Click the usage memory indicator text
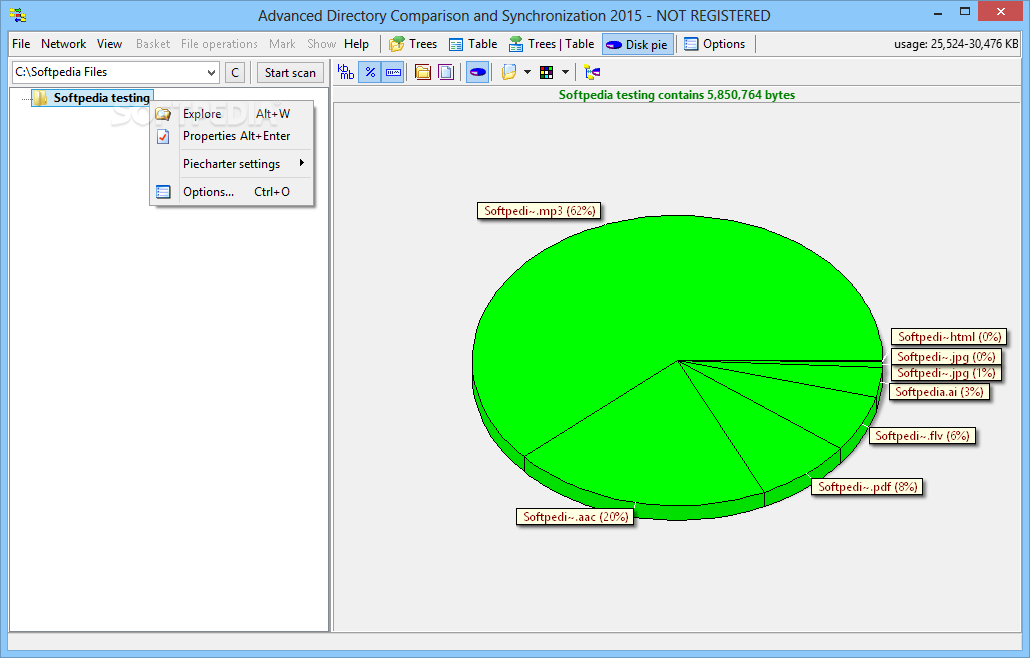The width and height of the screenshot is (1030, 658). (x=956, y=44)
